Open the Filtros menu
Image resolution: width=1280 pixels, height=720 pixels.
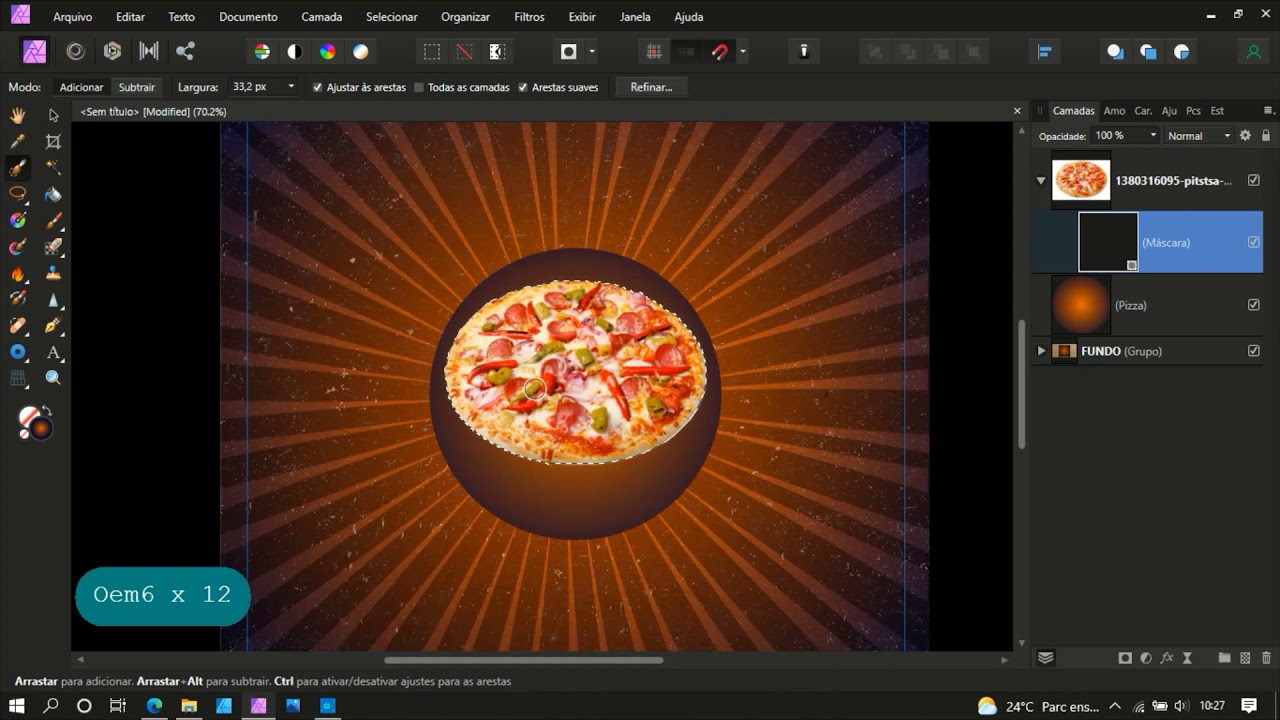pos(529,17)
